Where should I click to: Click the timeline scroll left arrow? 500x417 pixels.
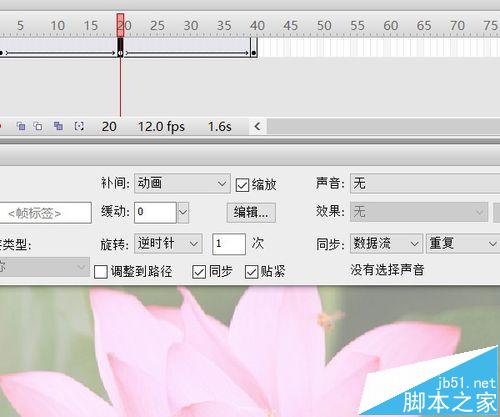(257, 126)
